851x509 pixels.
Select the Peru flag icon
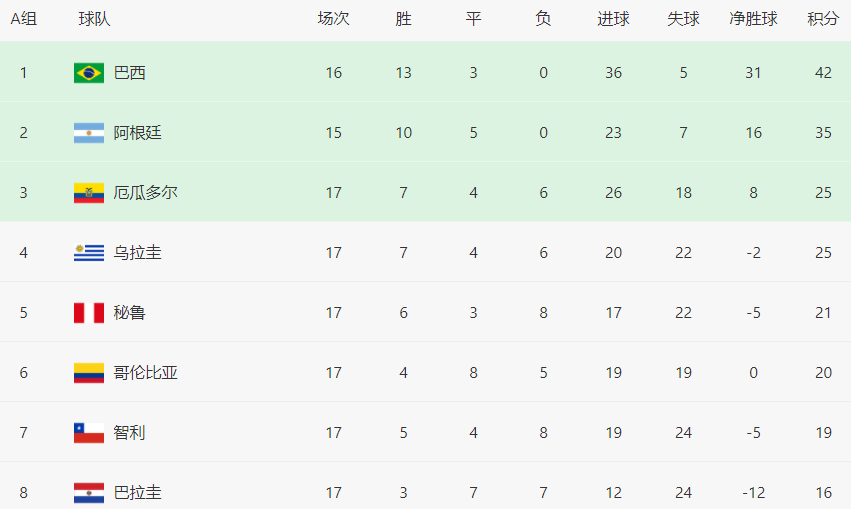click(89, 313)
